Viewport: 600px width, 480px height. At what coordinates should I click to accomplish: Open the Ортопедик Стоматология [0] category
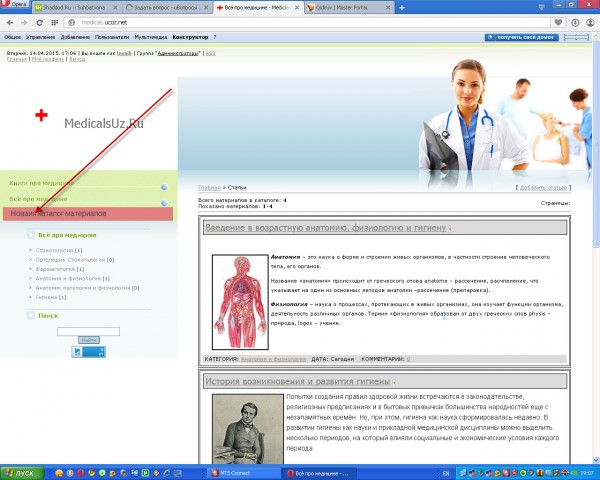click(75, 260)
